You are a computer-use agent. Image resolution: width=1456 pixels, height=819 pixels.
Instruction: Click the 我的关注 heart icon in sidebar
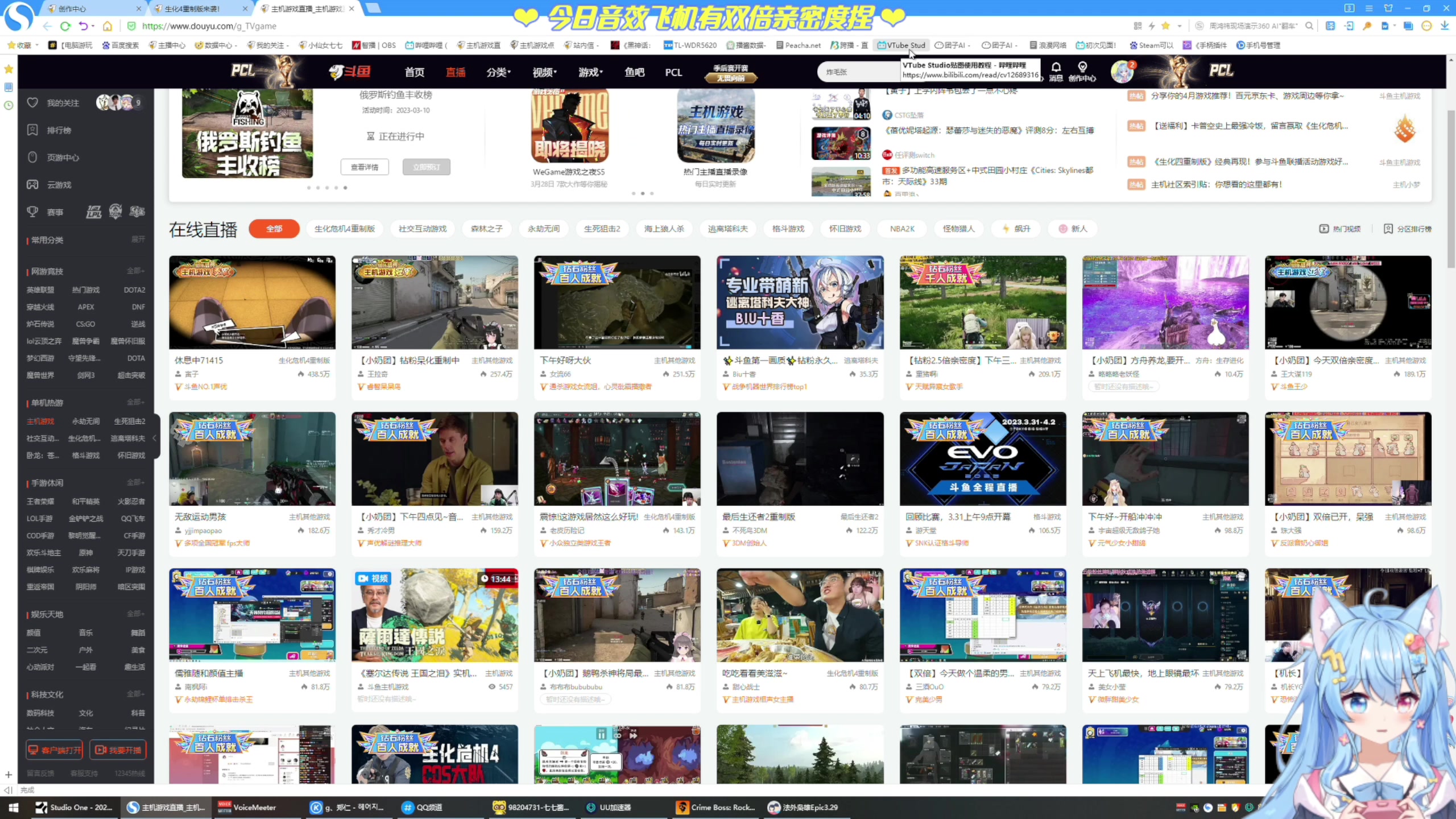(x=32, y=103)
